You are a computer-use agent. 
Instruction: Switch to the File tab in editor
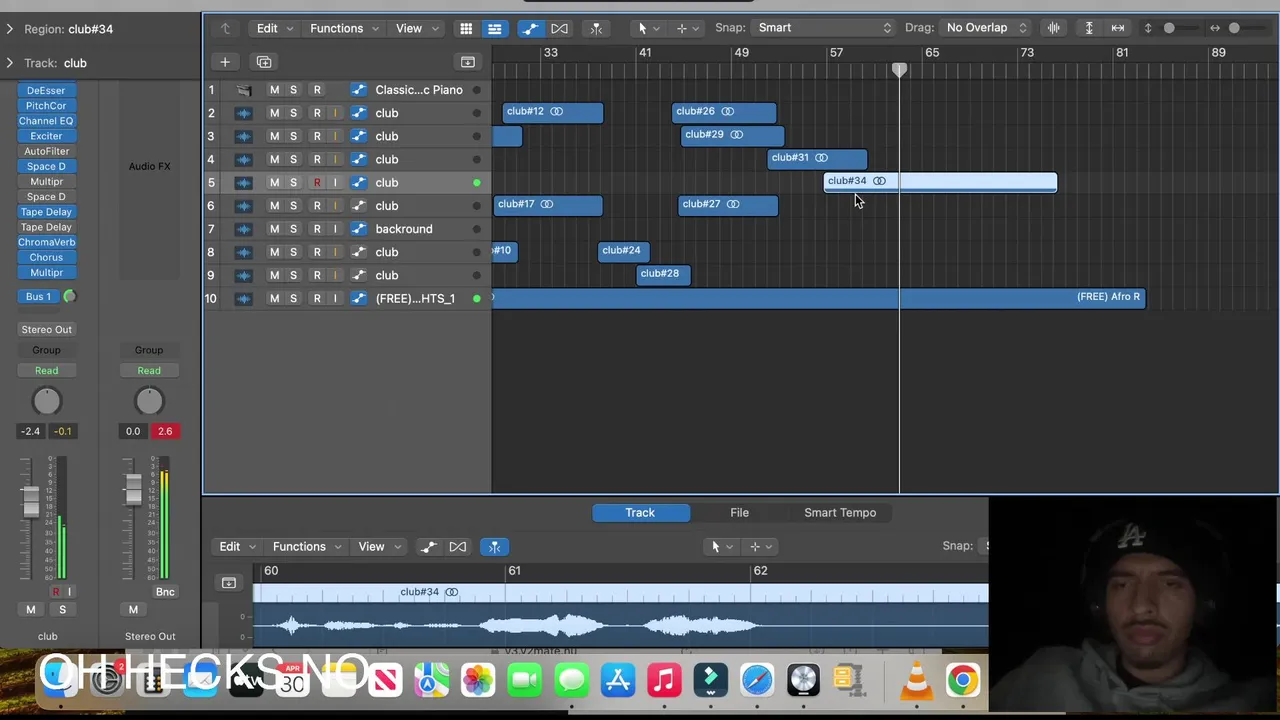click(x=739, y=513)
